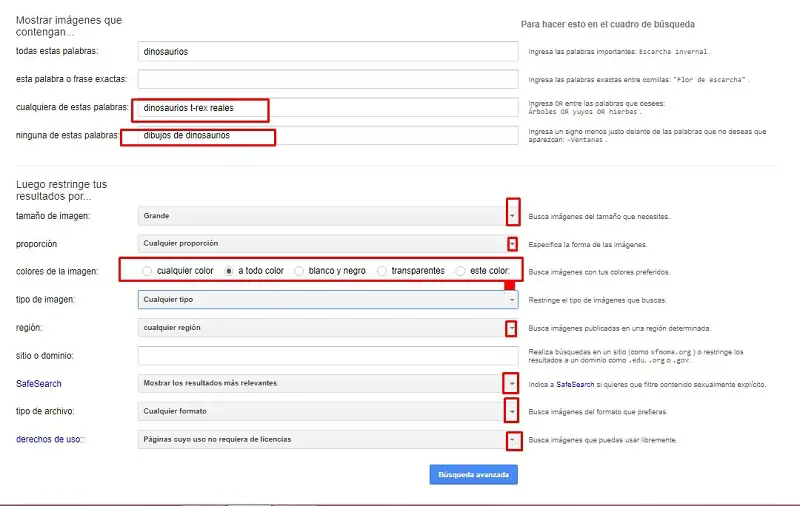Select the 'cualquier color' radio button
800x506 pixels.
(x=148, y=271)
